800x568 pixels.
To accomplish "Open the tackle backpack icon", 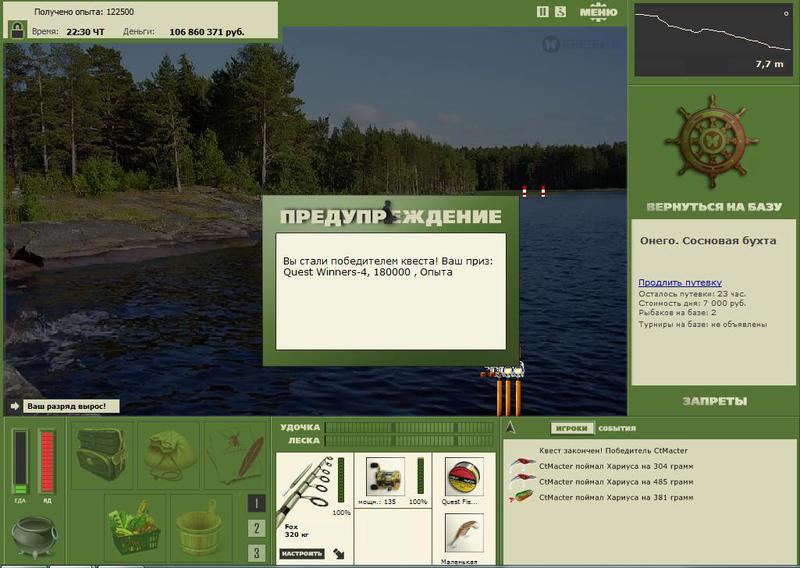I will tap(102, 454).
